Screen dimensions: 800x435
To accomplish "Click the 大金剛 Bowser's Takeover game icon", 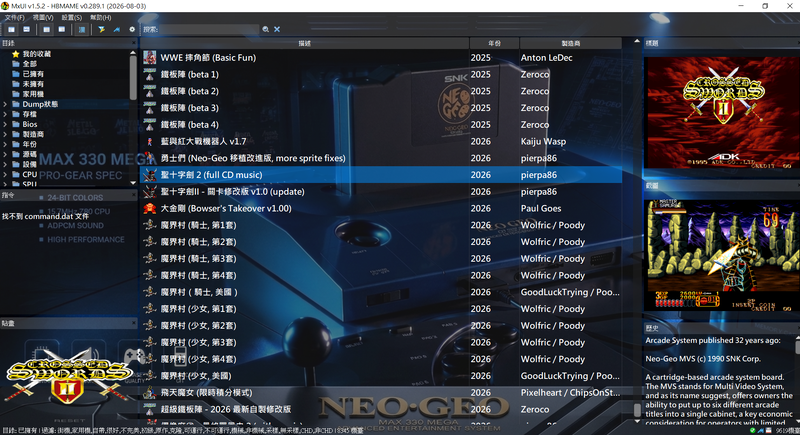I will tap(149, 209).
